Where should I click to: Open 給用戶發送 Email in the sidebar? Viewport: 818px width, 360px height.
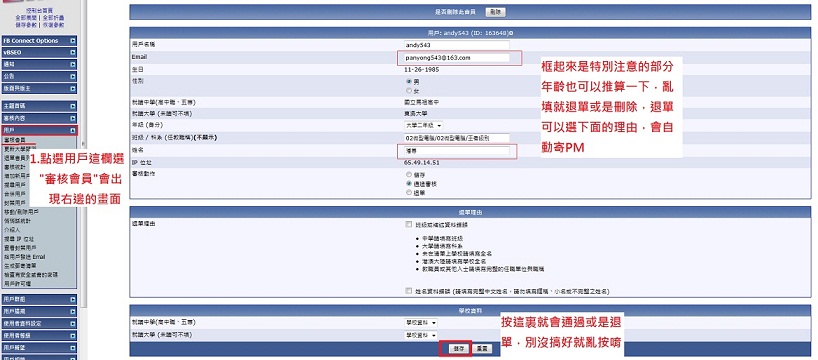click(x=25, y=257)
